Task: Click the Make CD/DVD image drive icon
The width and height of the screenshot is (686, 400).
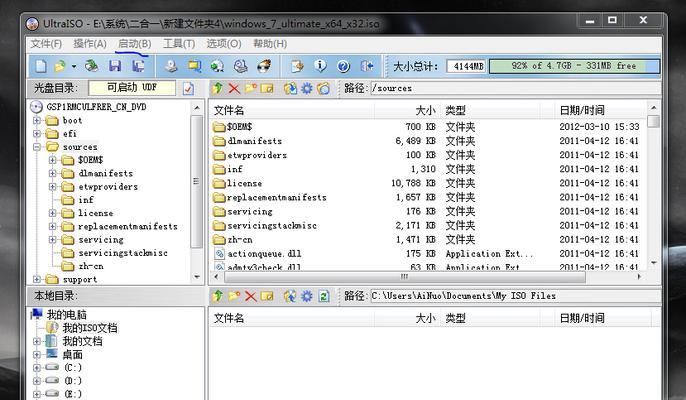Action: pos(171,66)
